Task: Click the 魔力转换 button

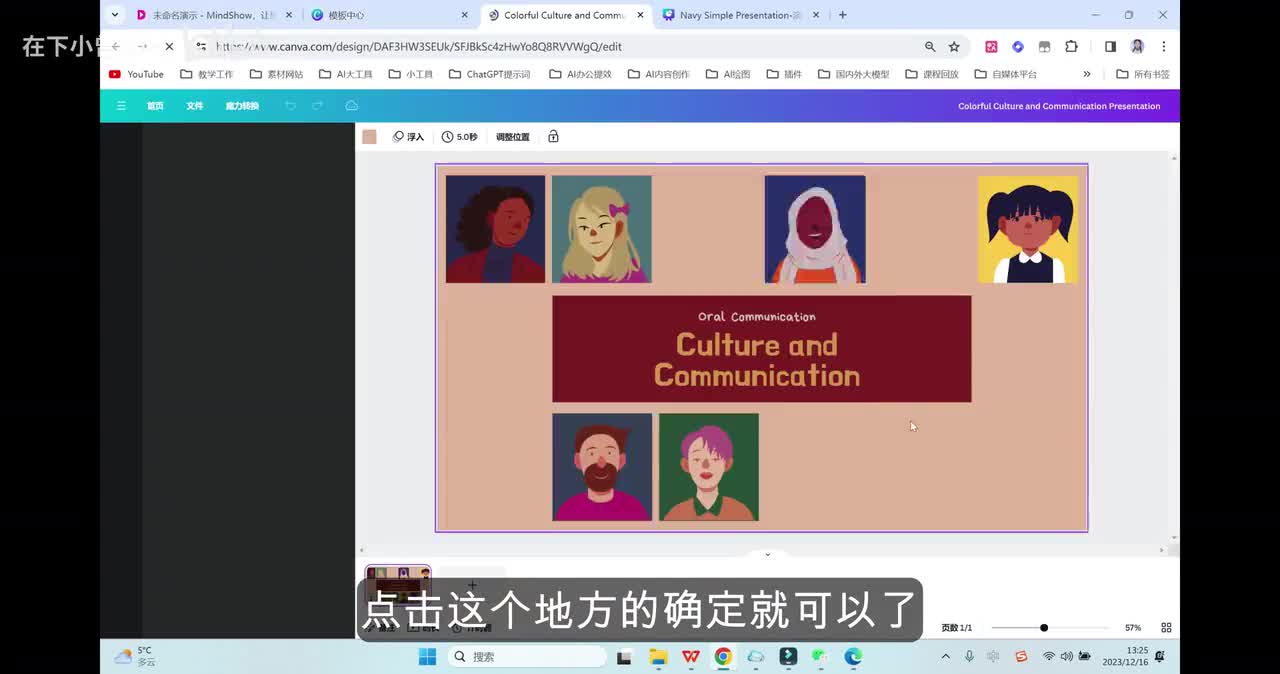Action: [x=242, y=106]
